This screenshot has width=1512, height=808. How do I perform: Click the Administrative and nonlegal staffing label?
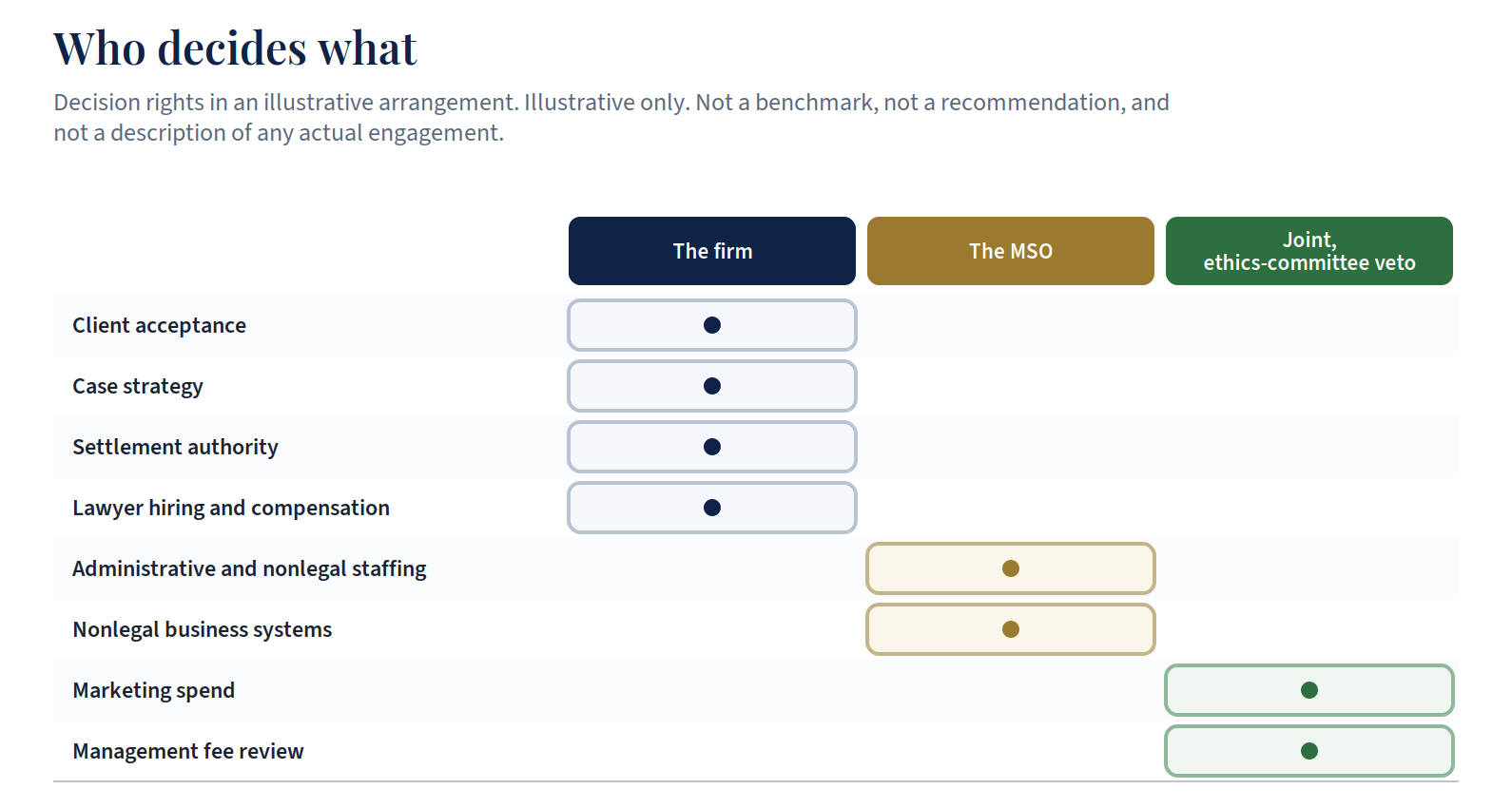(x=249, y=568)
